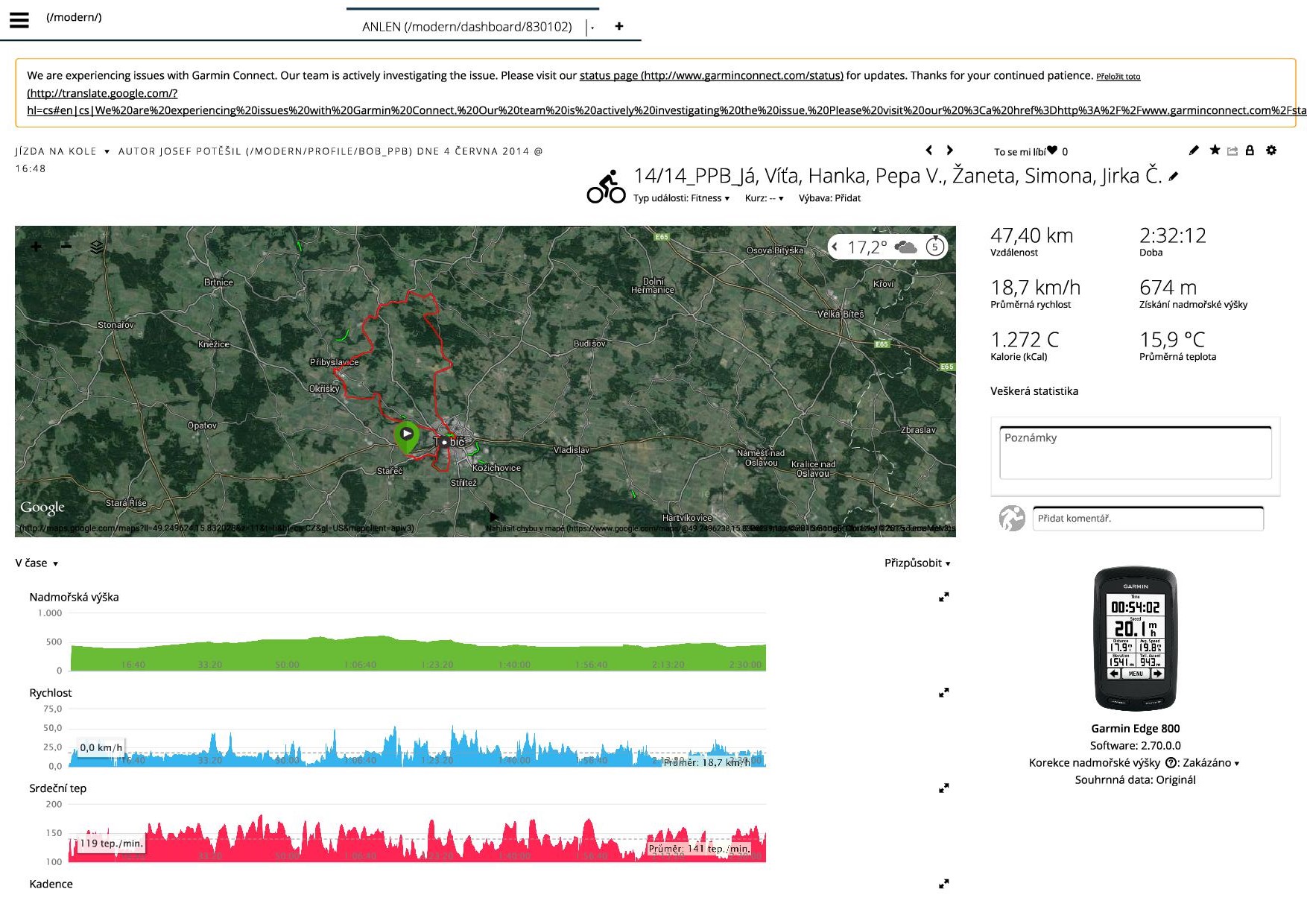Go to the next activity arrow

[x=950, y=151]
